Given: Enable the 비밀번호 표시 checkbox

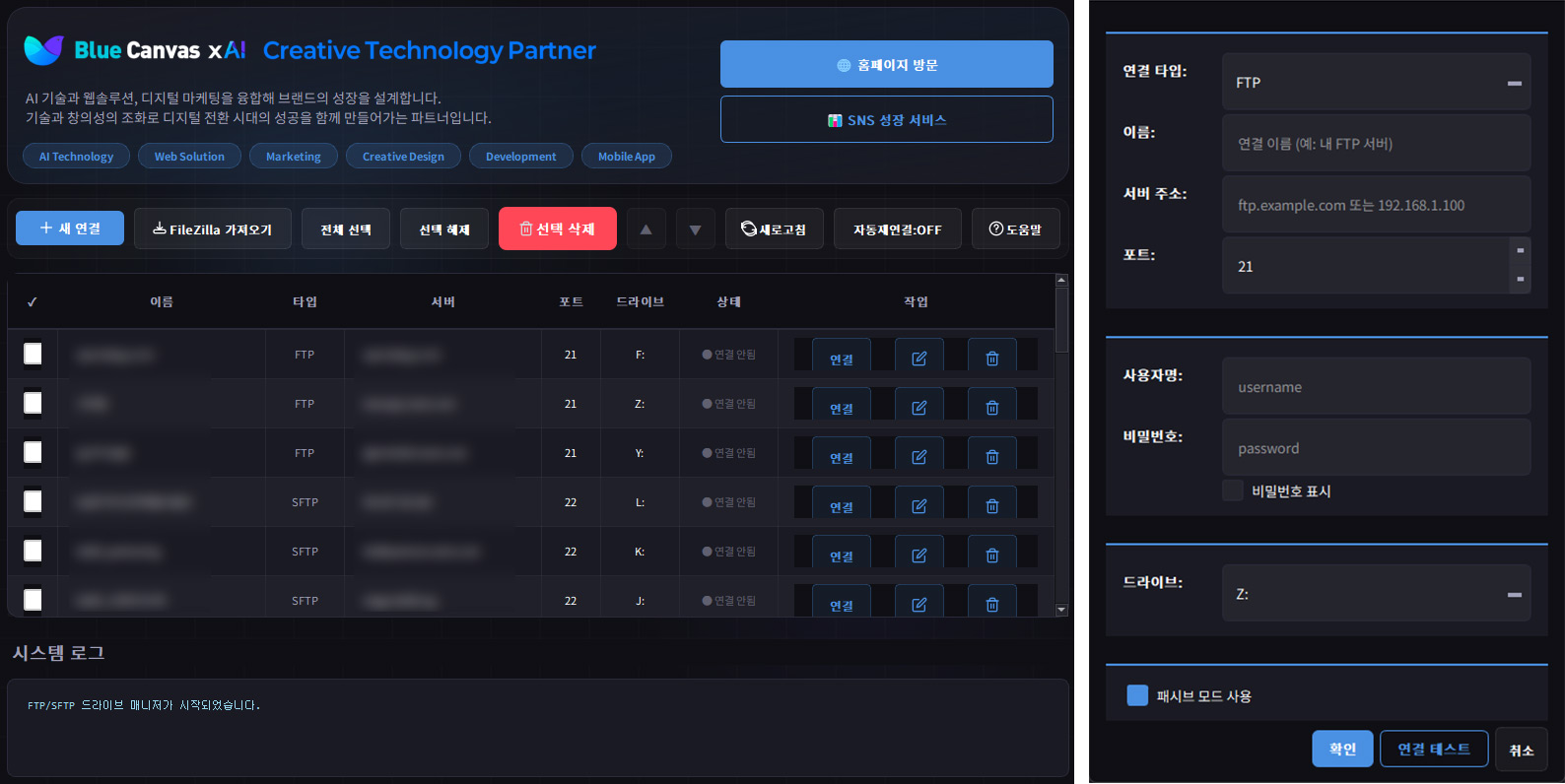Looking at the screenshot, I should tap(1233, 490).
